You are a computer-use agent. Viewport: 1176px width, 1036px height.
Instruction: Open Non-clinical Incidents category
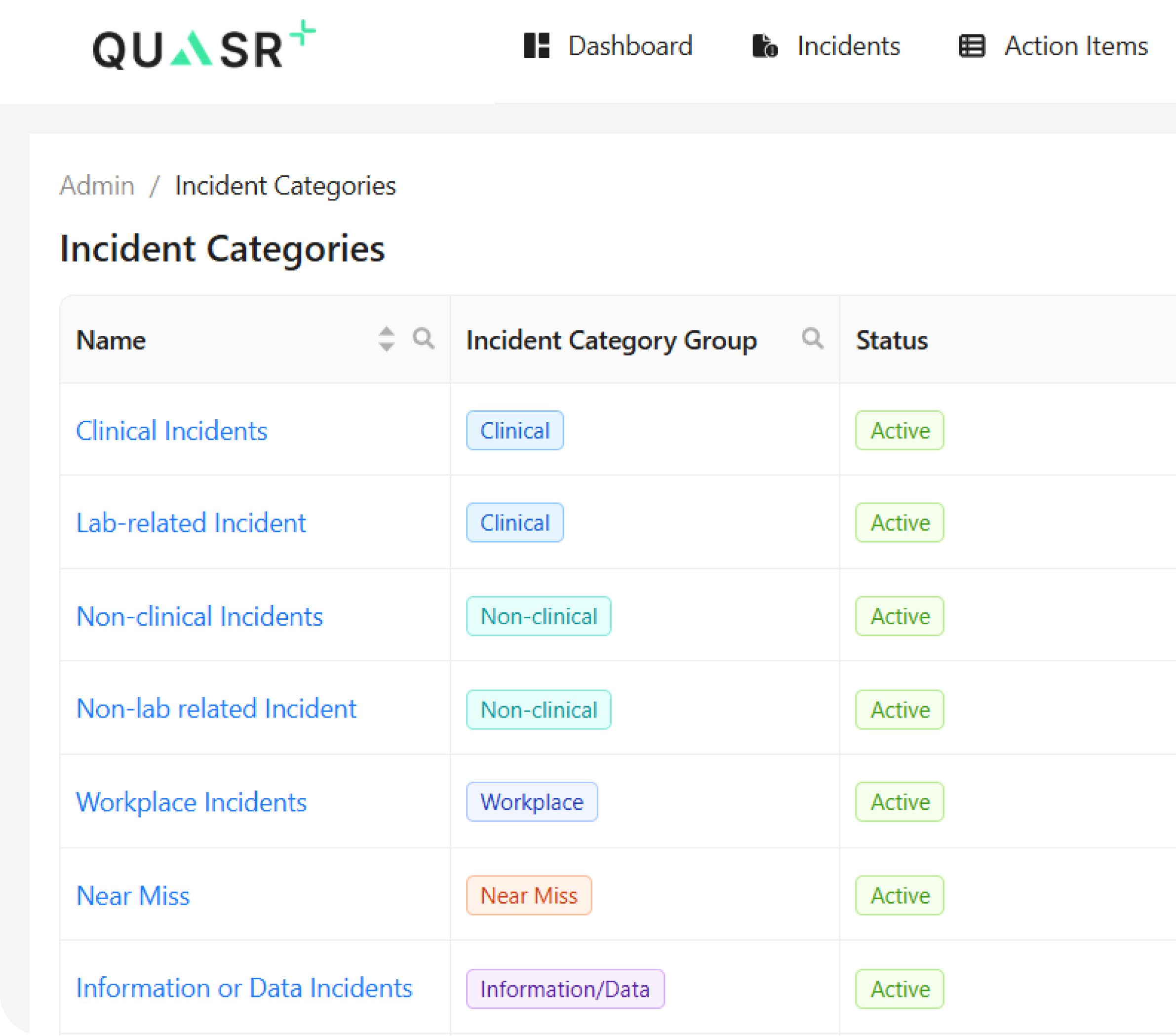click(199, 616)
